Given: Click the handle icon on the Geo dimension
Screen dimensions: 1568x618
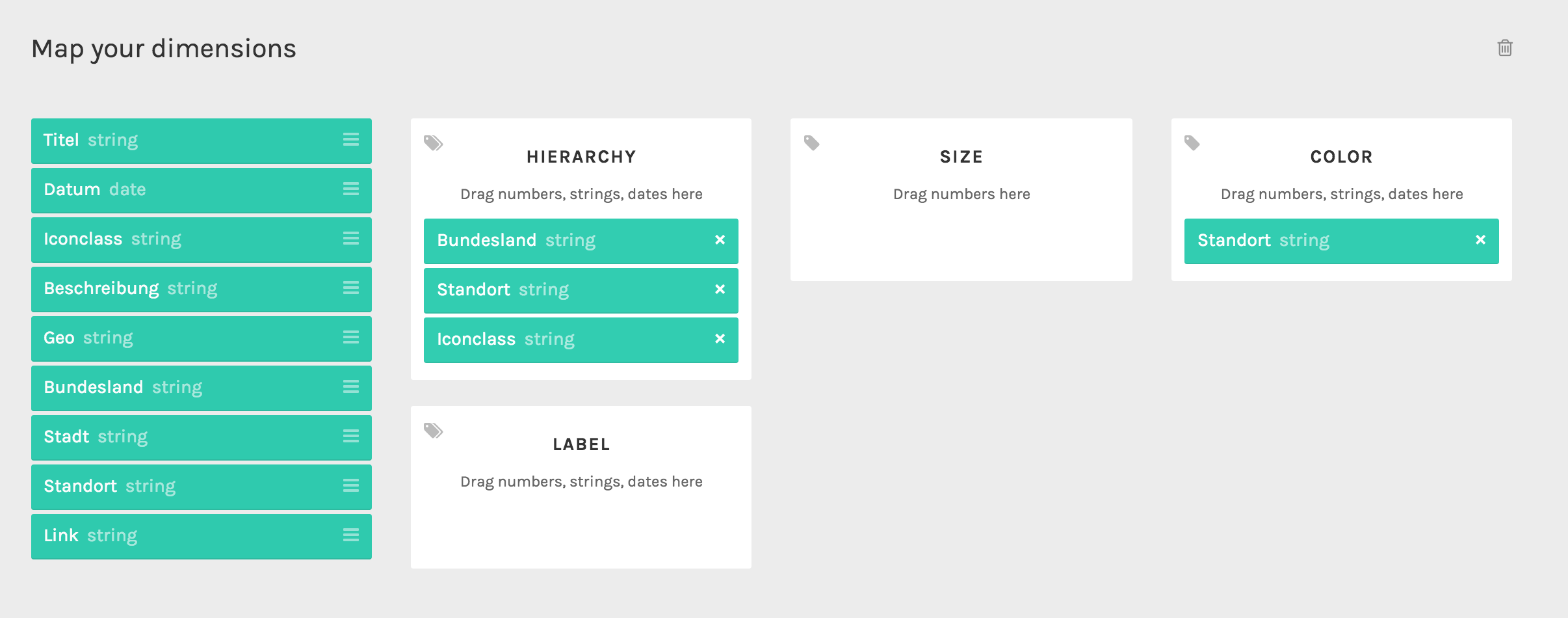Looking at the screenshot, I should (351, 337).
